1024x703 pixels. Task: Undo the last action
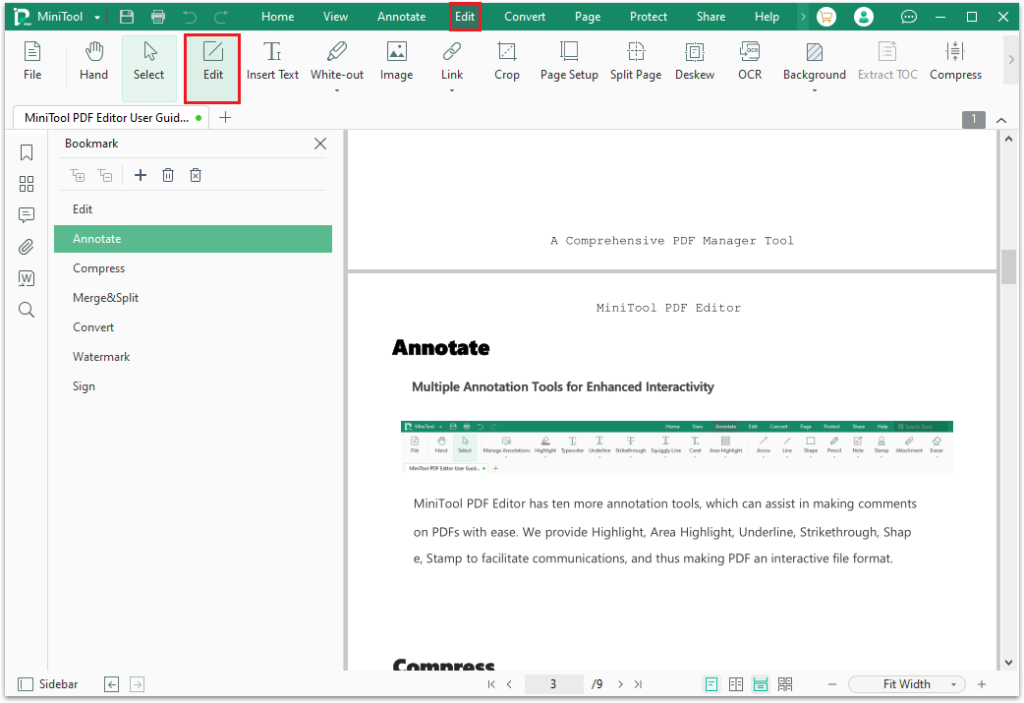[x=189, y=17]
